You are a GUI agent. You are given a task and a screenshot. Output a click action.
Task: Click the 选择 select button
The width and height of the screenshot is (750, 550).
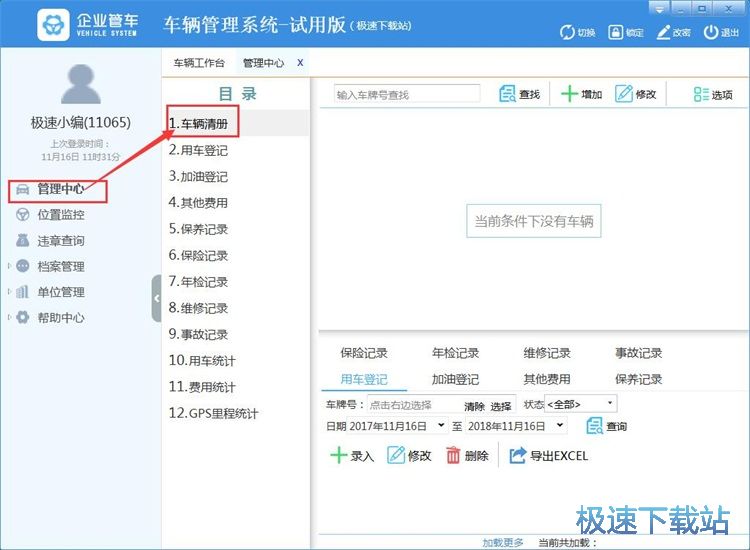[x=501, y=407]
